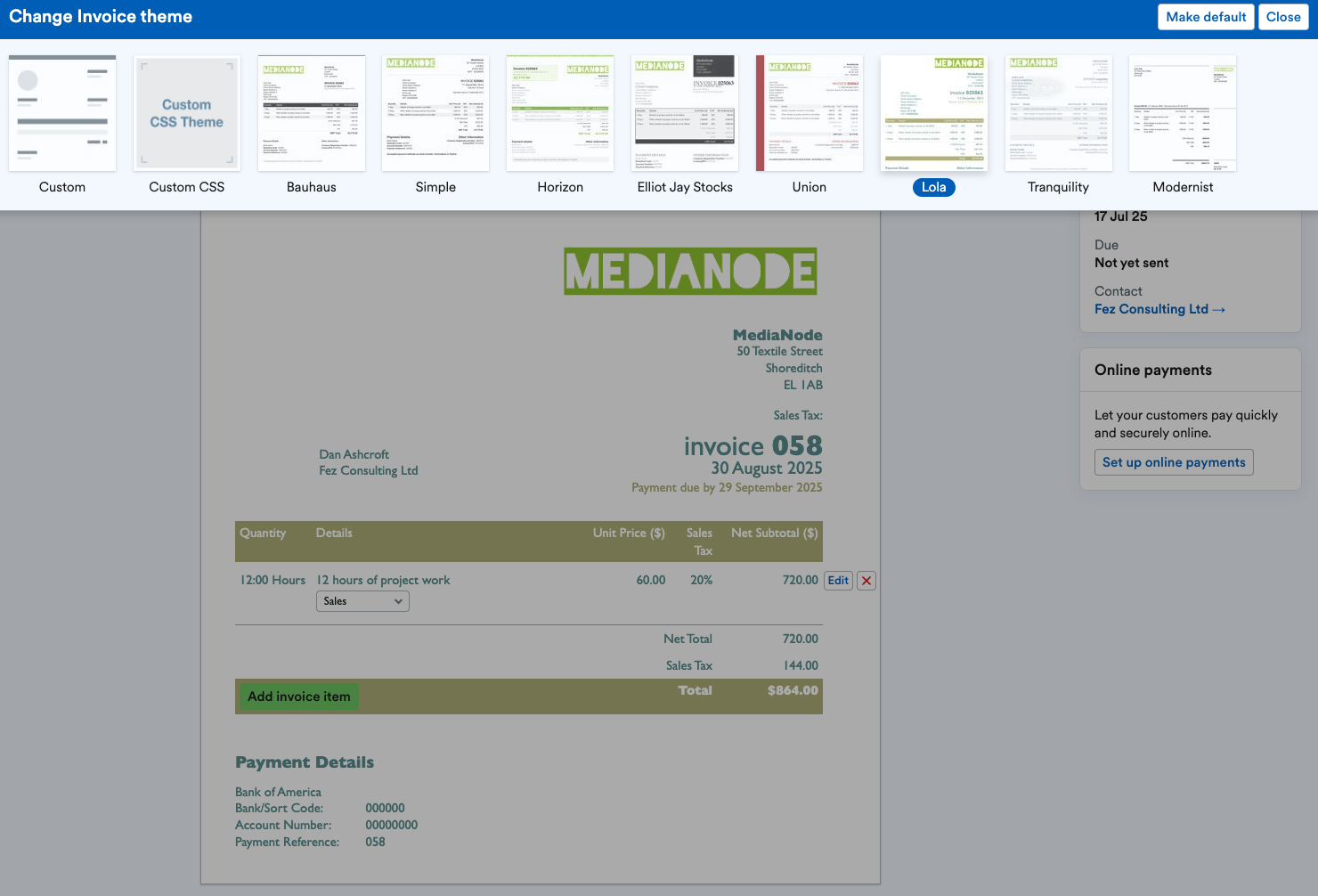The width and height of the screenshot is (1318, 896).
Task: Click the MEDIANODE logo on the invoice
Action: 690,271
